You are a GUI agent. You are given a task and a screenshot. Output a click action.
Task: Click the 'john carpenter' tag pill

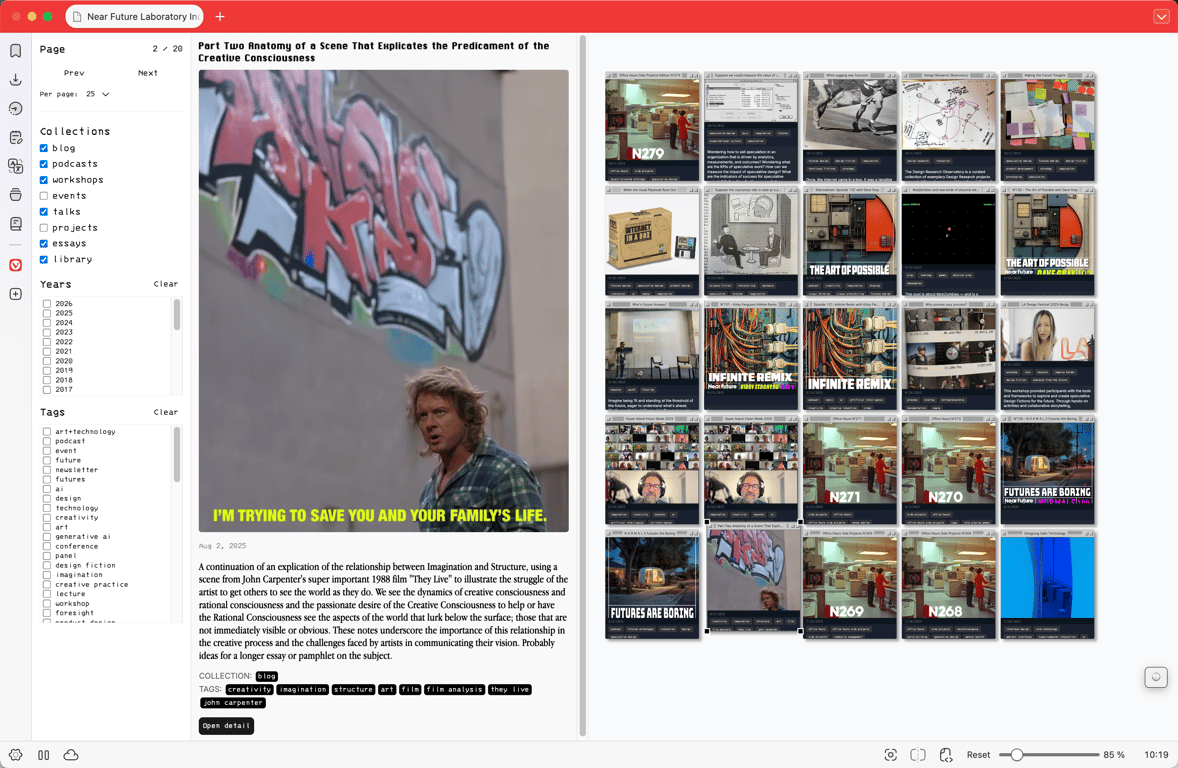[x=232, y=703]
